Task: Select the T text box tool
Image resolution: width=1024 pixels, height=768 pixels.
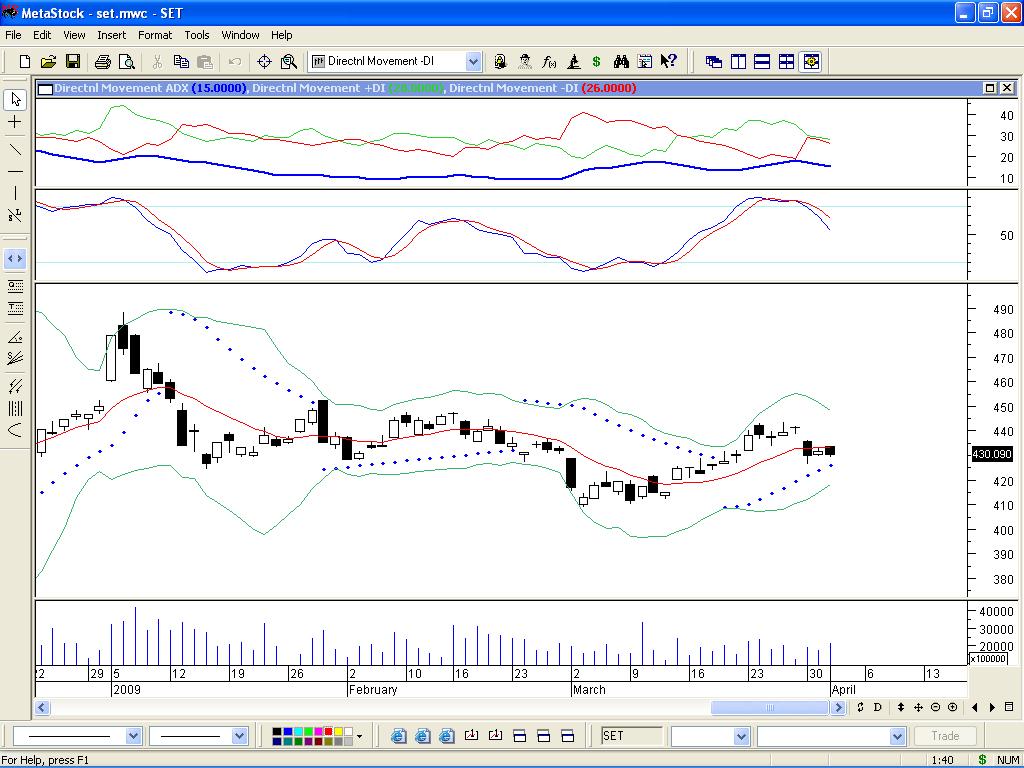Action: pos(15,308)
